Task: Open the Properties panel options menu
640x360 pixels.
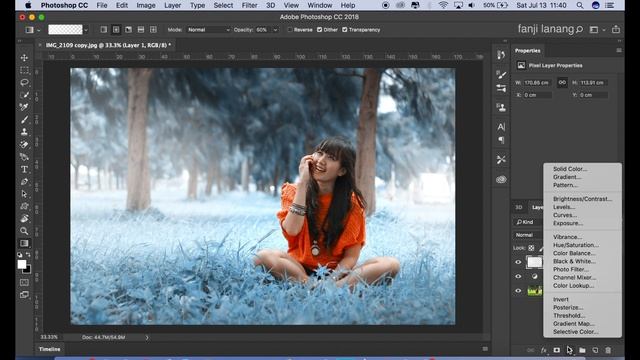Action: [619, 51]
